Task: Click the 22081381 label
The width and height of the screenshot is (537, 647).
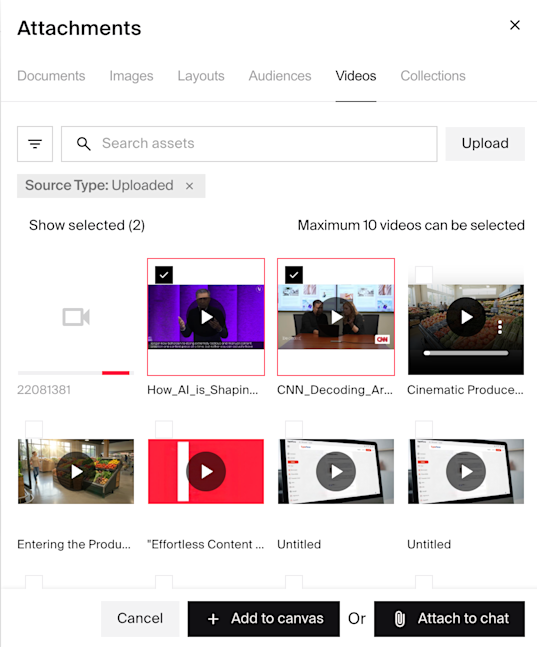Action: point(44,390)
